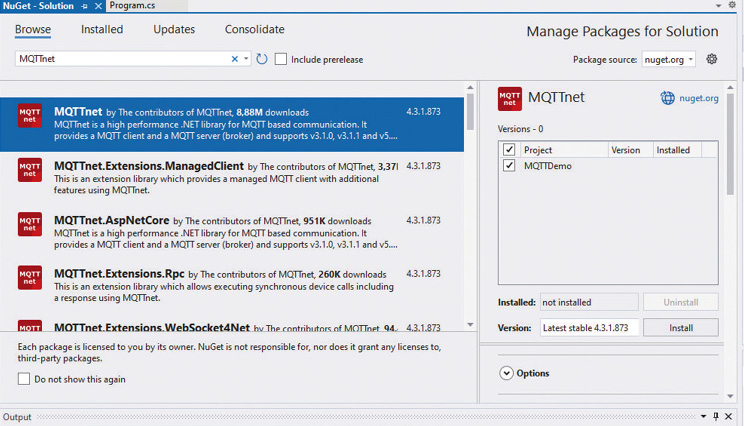Click the MQTTDemo project name
Viewport: 744px width, 426px height.
click(548, 166)
